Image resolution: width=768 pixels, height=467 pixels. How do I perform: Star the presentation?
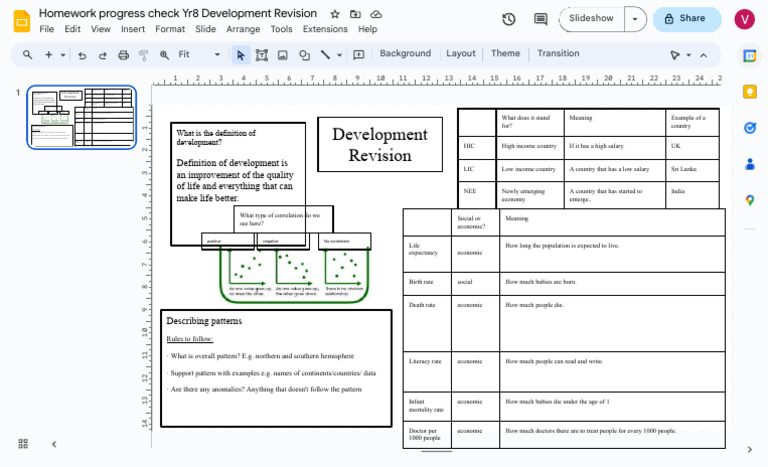pos(335,14)
